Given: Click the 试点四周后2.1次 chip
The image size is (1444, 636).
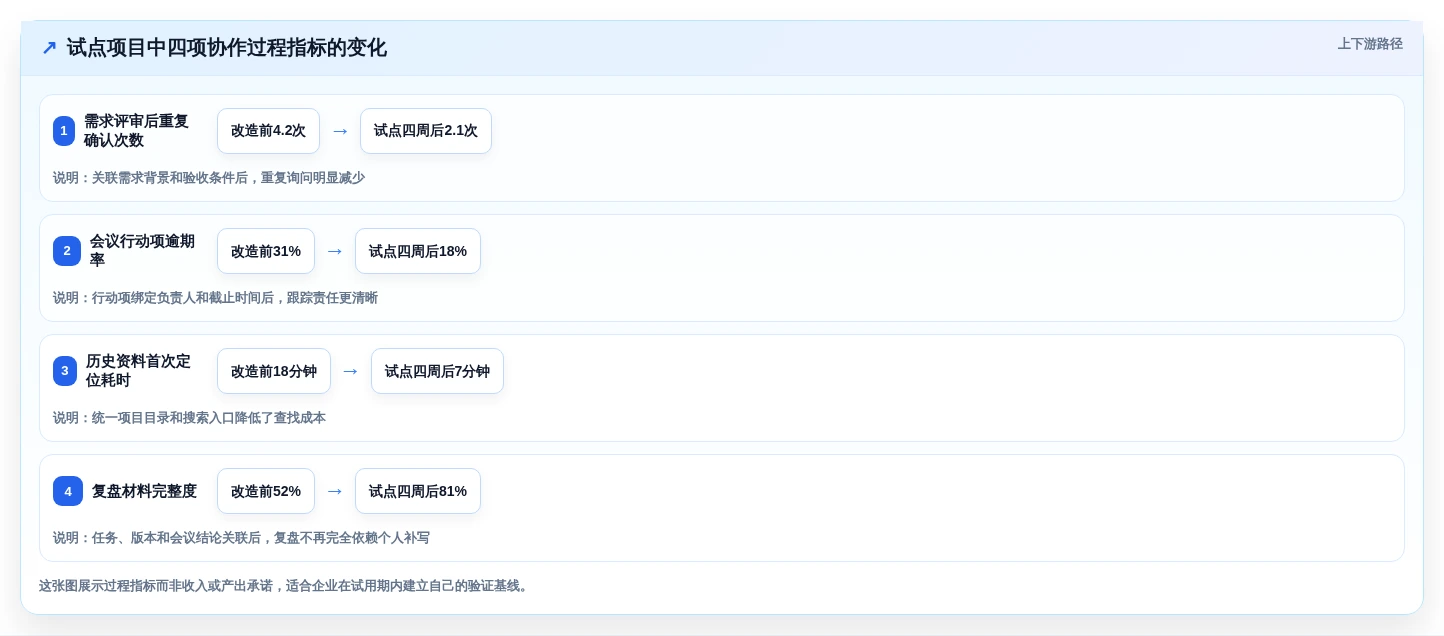Looking at the screenshot, I should click(x=426, y=131).
